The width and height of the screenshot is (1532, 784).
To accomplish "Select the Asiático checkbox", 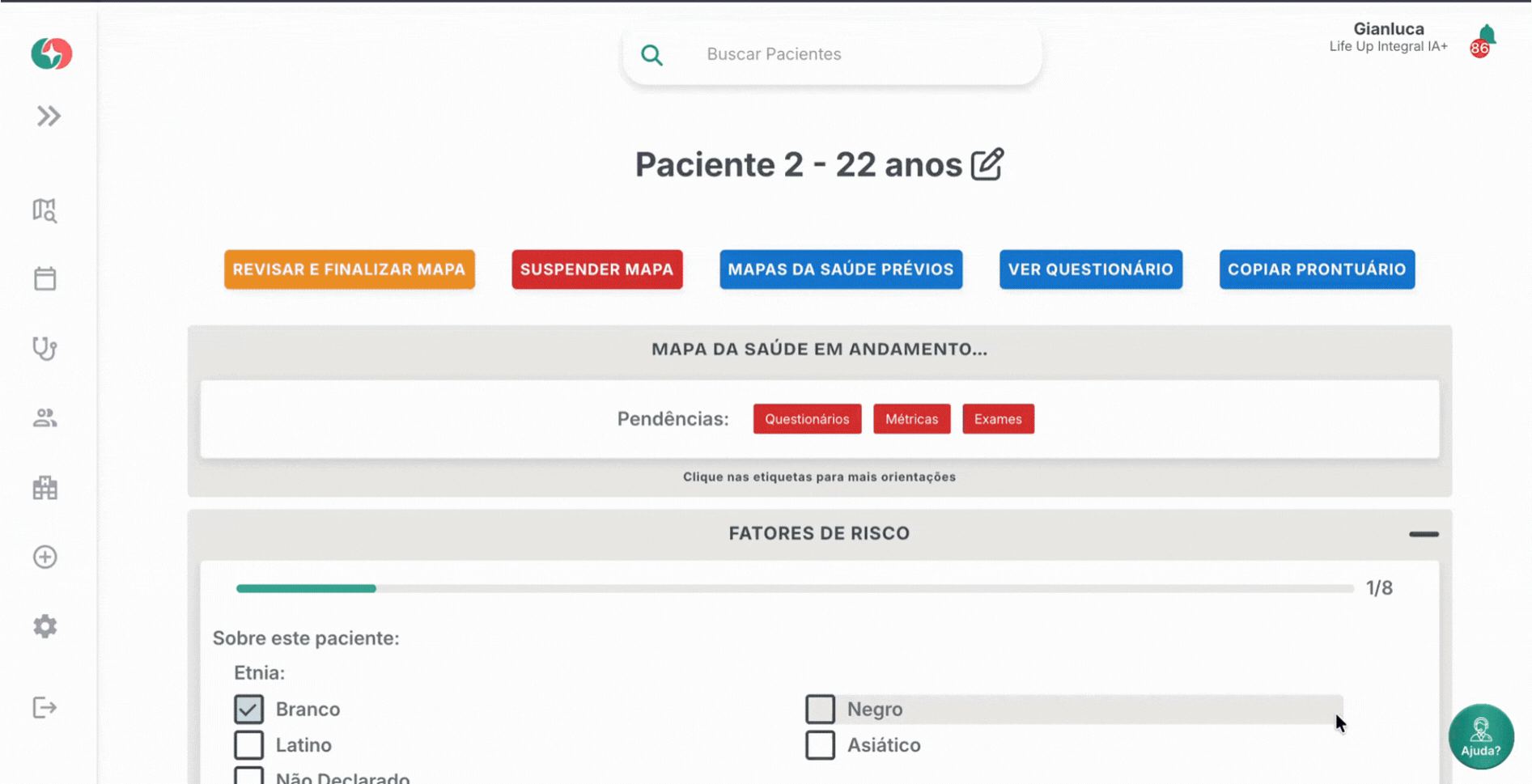I will (x=820, y=745).
